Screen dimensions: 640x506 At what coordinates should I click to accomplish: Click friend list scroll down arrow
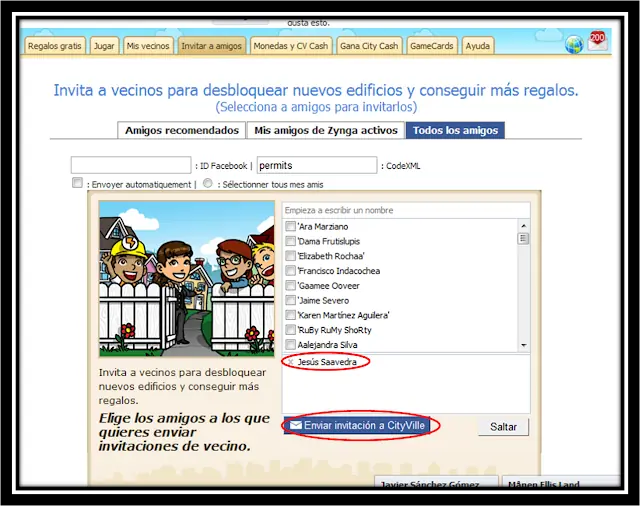[x=524, y=345]
